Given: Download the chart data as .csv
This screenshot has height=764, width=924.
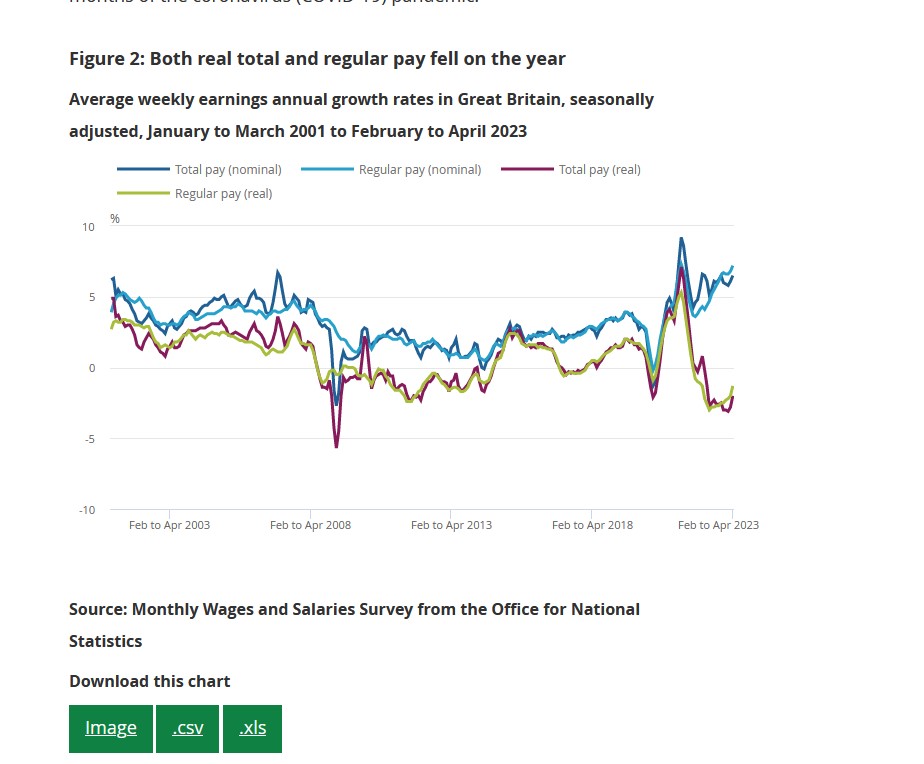Looking at the screenshot, I should click(x=187, y=728).
